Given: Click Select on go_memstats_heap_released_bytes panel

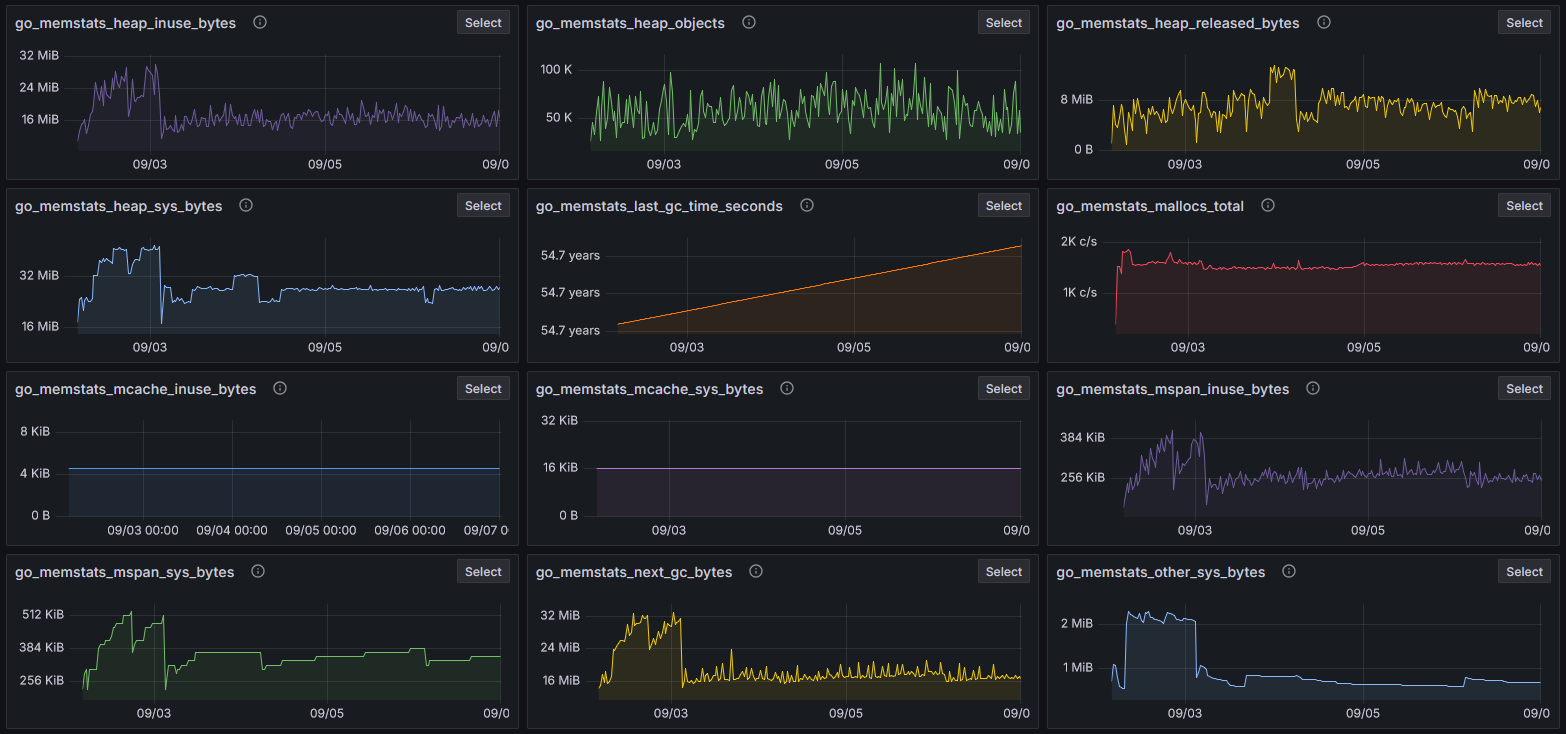Looking at the screenshot, I should pos(1525,22).
